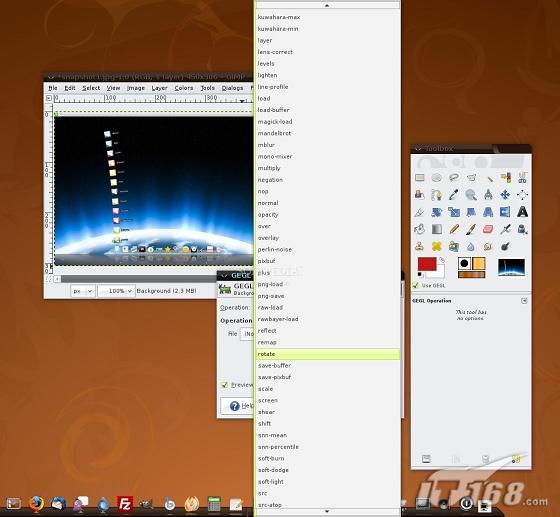
Task: Select the Shear tool in toolbox
Action: tap(471, 212)
